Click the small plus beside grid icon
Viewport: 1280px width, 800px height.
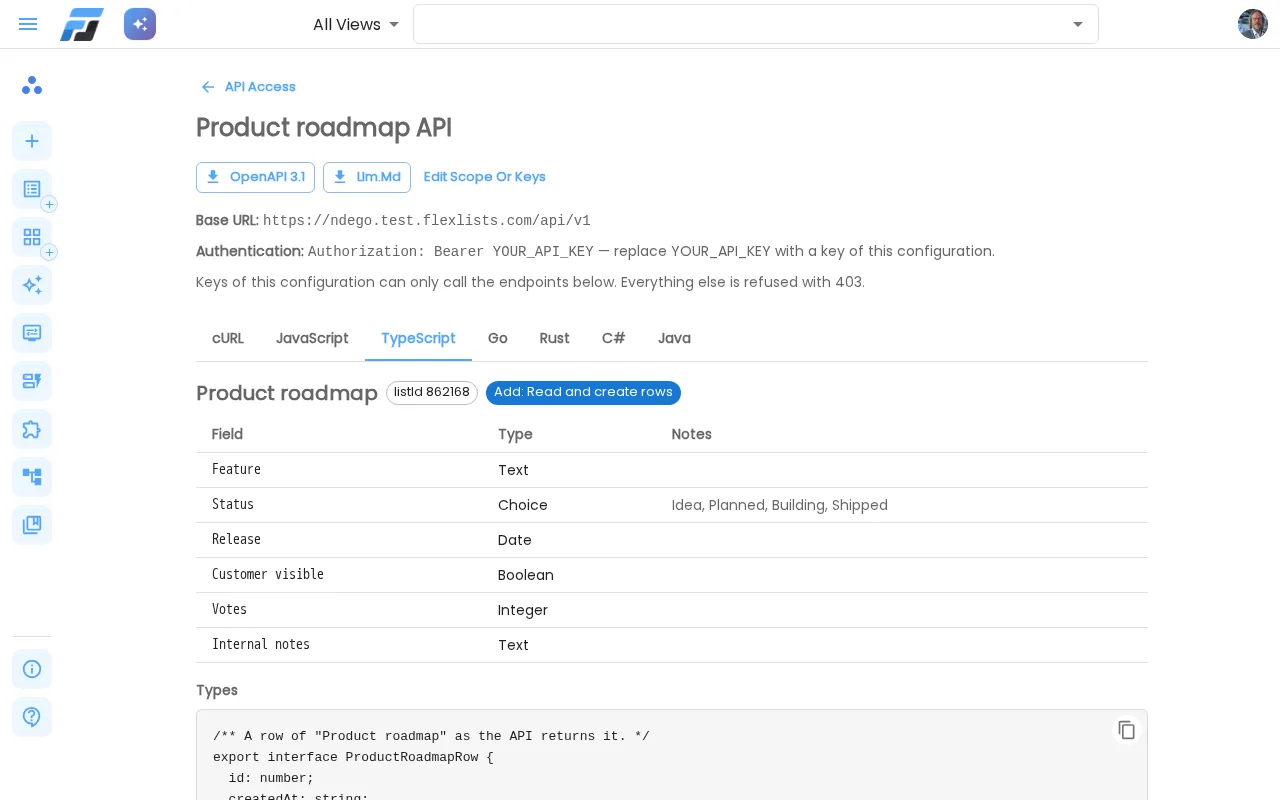click(49, 252)
